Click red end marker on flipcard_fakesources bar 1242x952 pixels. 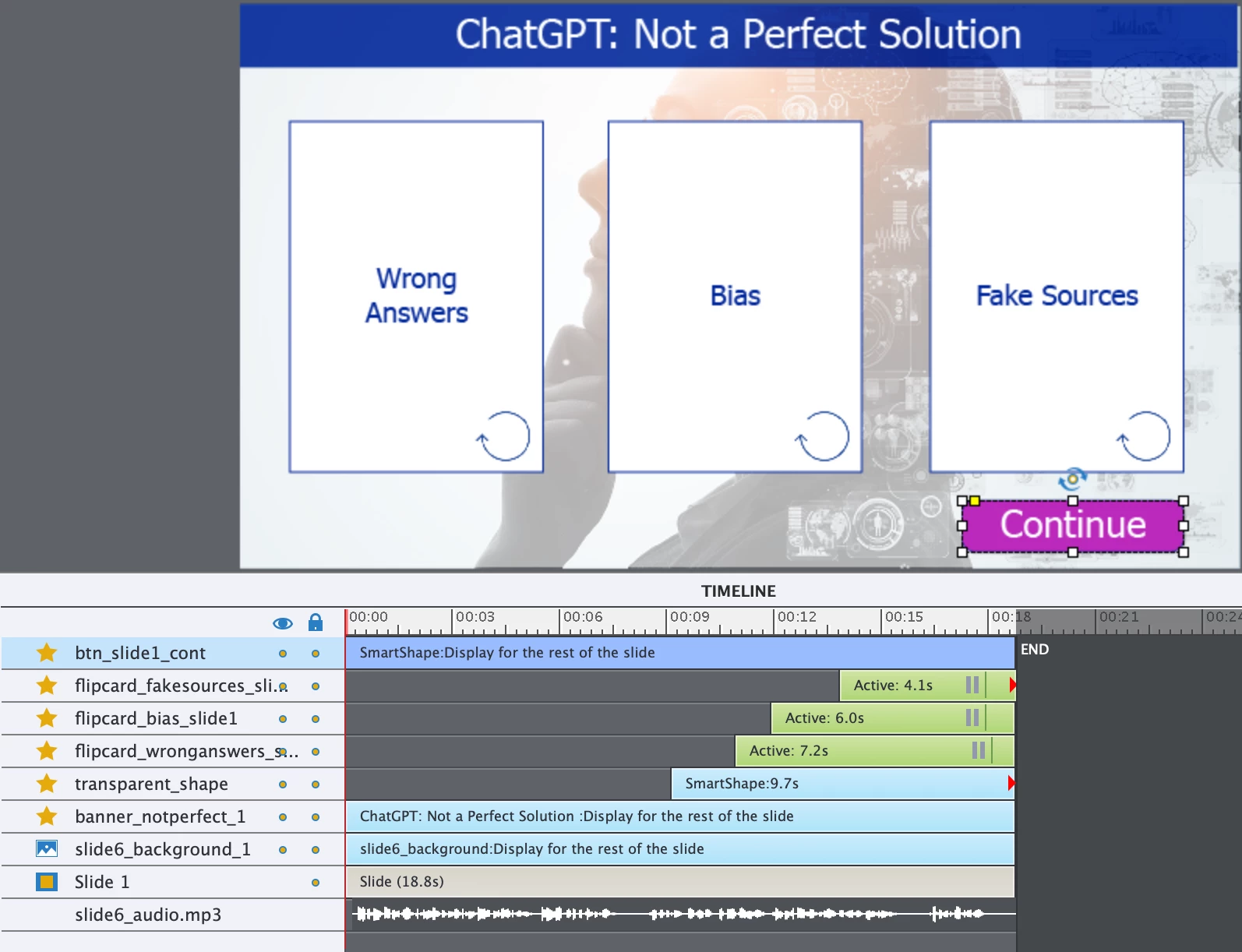pos(1012,686)
